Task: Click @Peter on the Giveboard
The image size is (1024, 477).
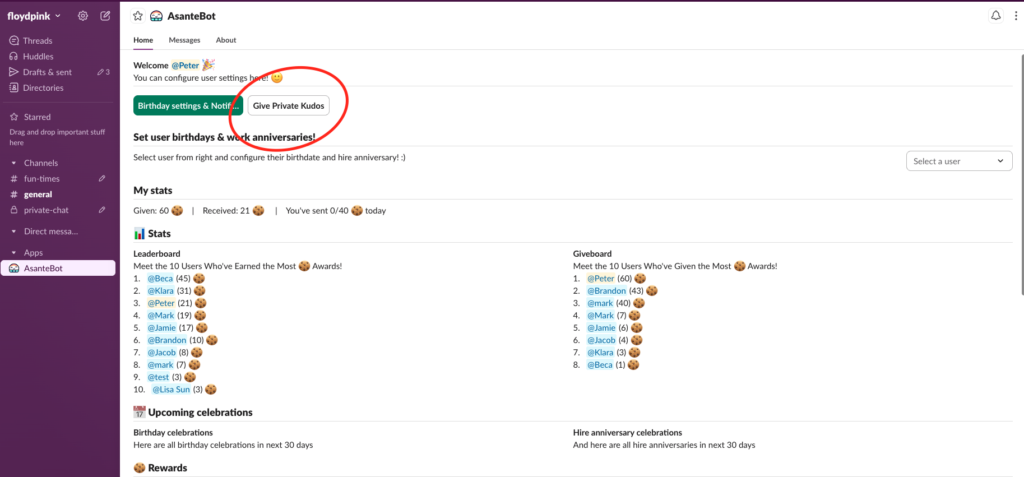Action: [601, 279]
